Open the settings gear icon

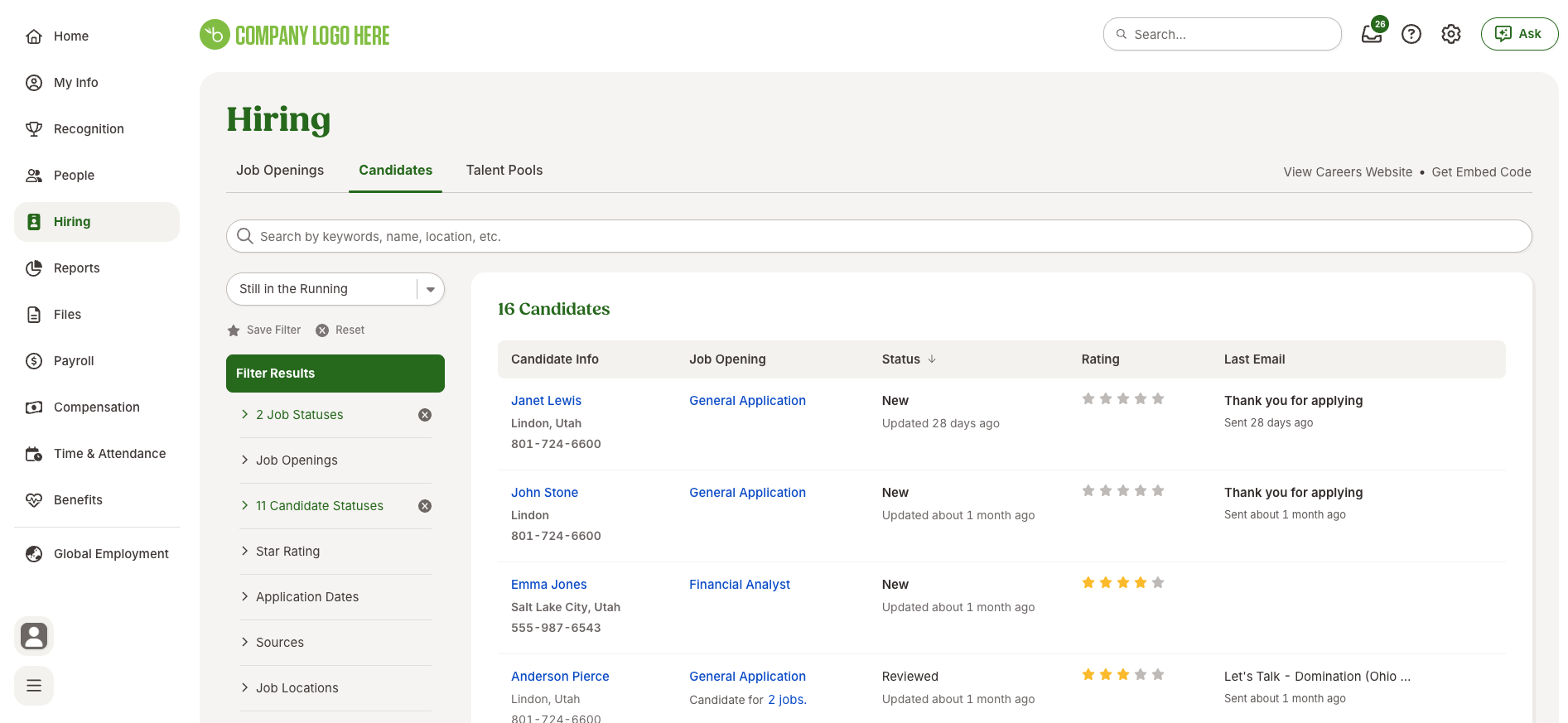[x=1451, y=34]
